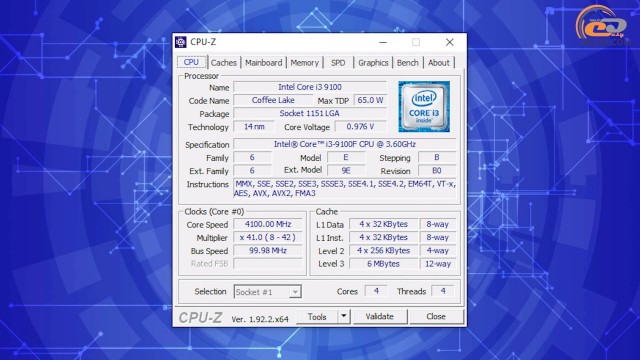Screen dimensions: 640x360
Task: Click the L1 Data 4 x 32 KBytes value
Action: tap(383, 224)
